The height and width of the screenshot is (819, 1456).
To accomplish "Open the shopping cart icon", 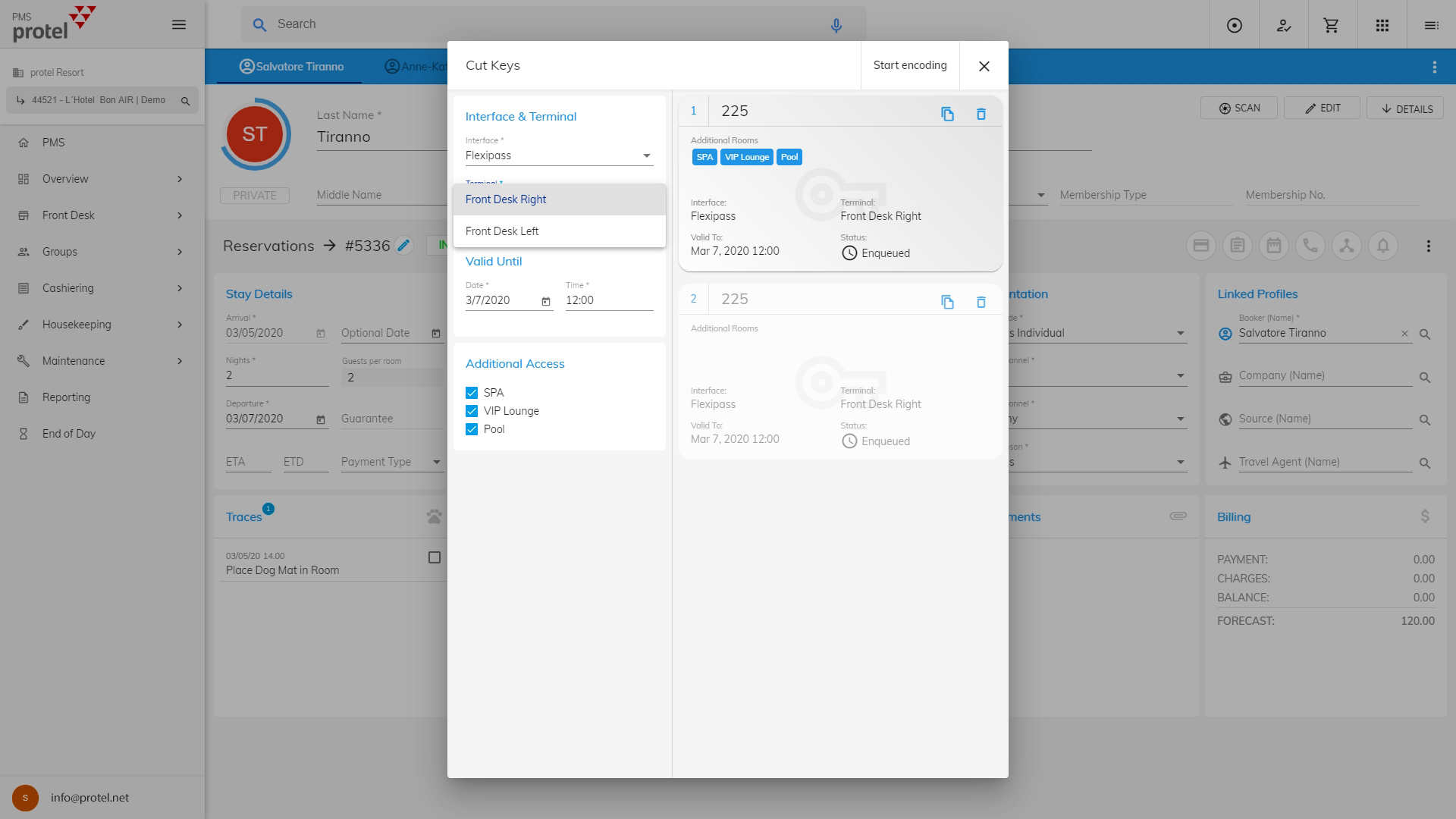I will coord(1331,25).
